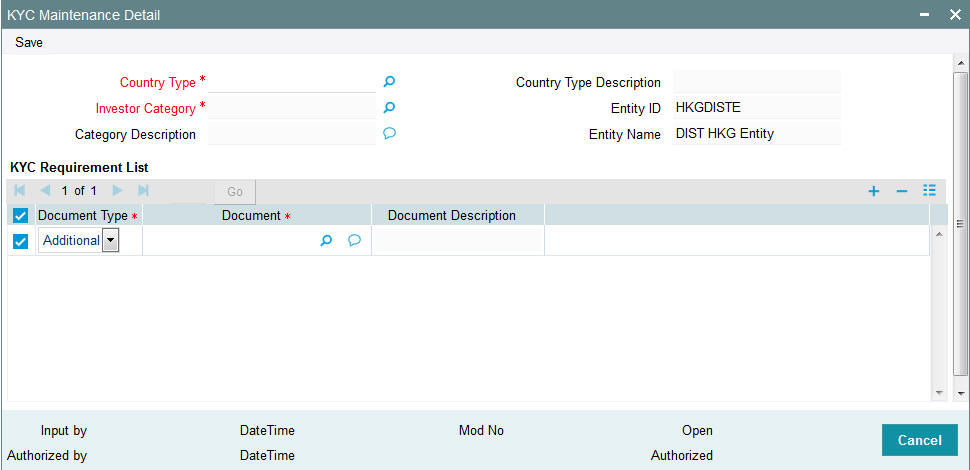Image resolution: width=970 pixels, height=470 pixels.
Task: Minimize the KYC Maintenance Detail window
Action: tap(925, 15)
